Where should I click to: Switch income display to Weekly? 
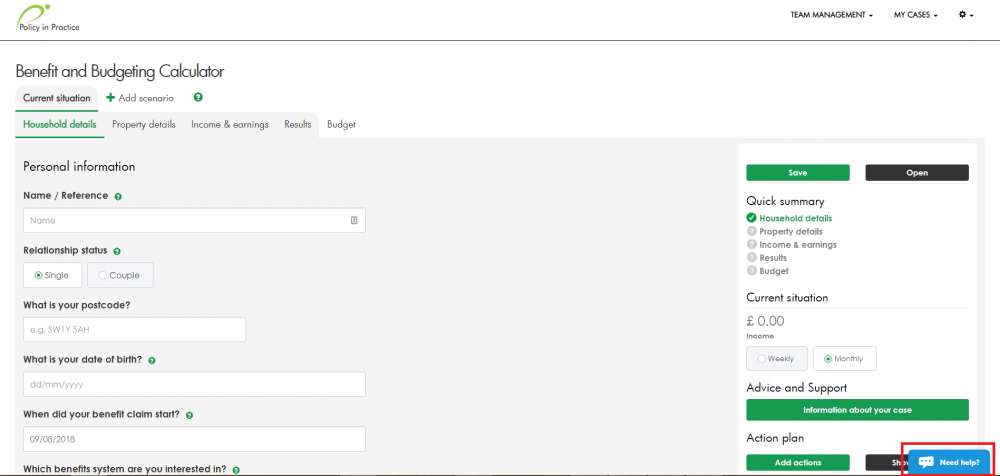(776, 358)
